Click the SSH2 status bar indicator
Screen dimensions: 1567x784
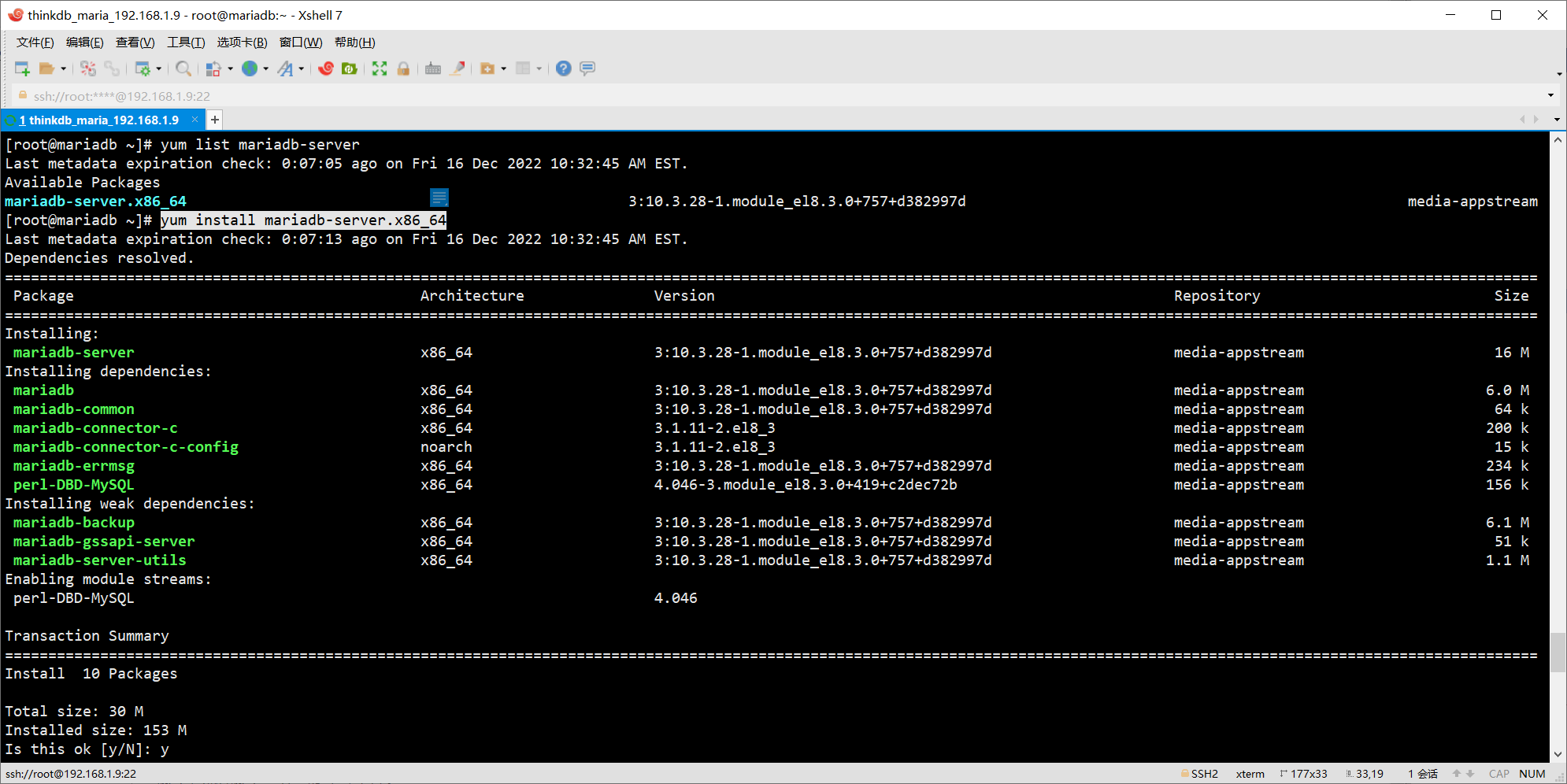1199,774
